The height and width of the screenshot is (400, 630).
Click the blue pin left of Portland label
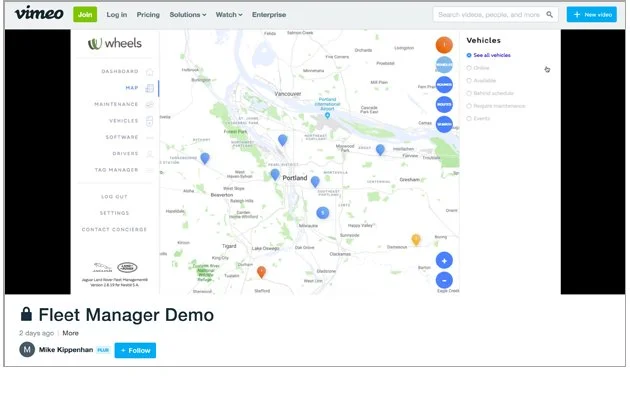point(275,175)
